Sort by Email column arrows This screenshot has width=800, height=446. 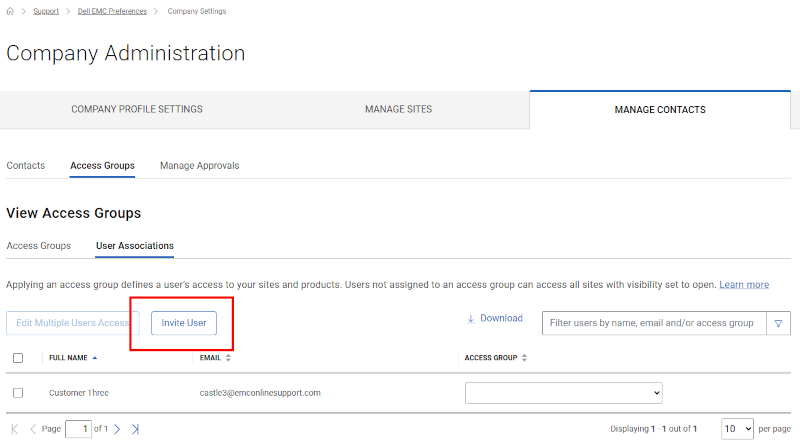(x=228, y=357)
